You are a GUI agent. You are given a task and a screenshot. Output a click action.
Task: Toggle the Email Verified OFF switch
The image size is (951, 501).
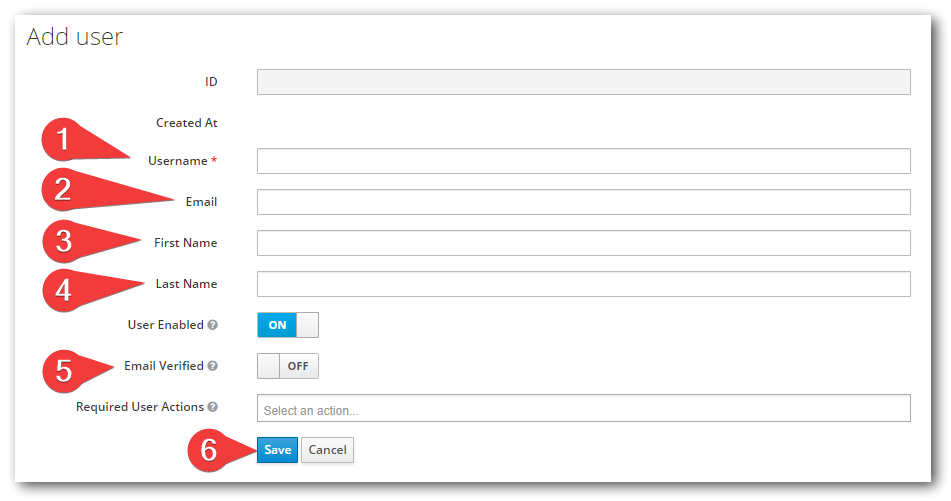coord(287,366)
